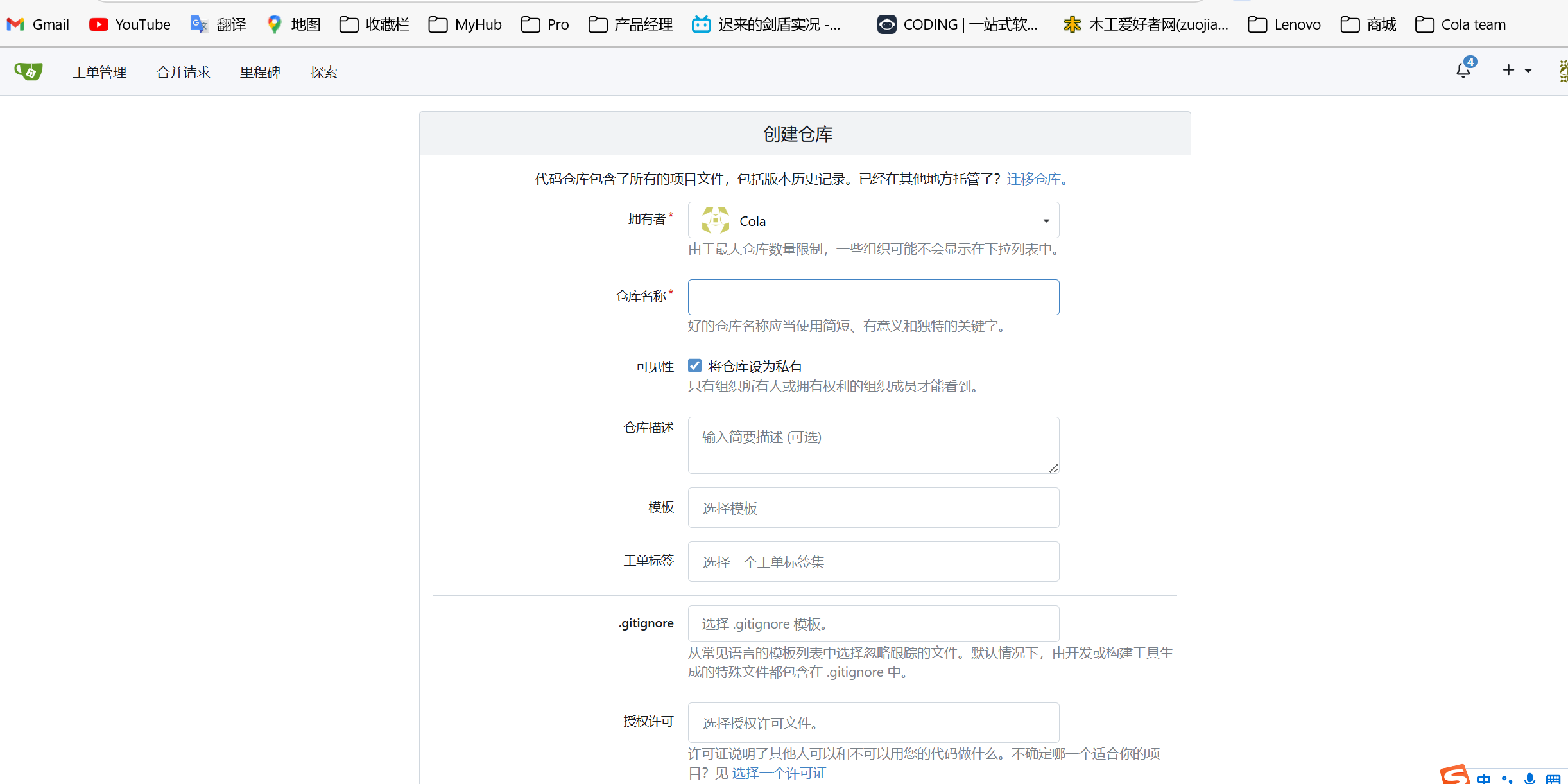Open the 木工爱好者网 bookmark
This screenshot has height=784, width=1568.
pyautogui.click(x=1146, y=24)
